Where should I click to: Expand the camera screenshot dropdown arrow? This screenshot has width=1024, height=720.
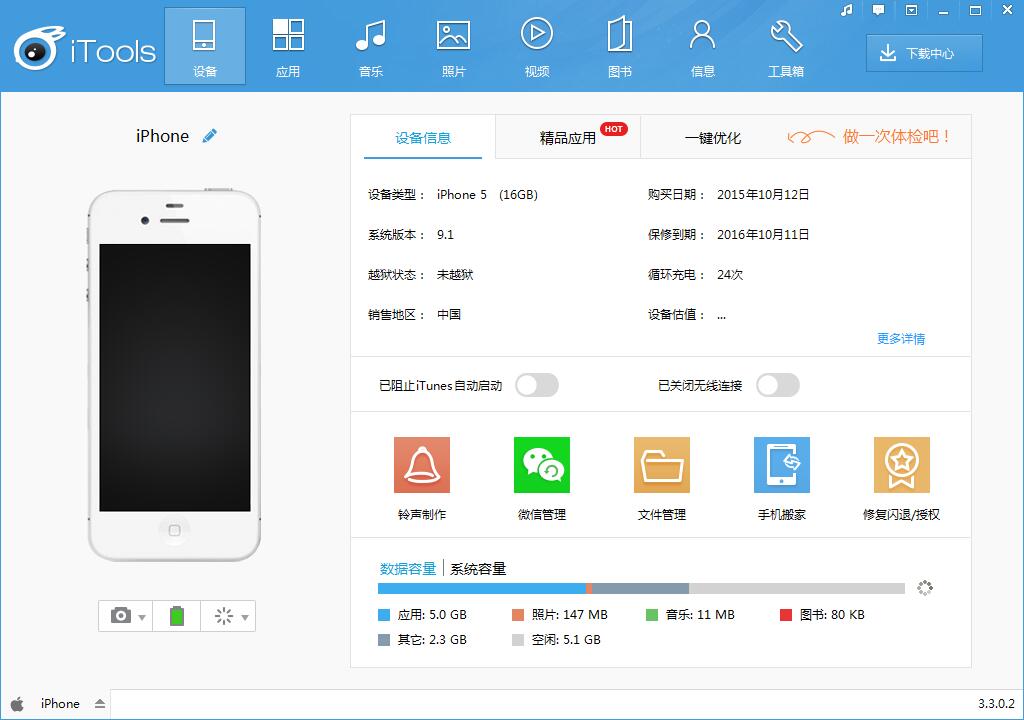click(143, 617)
